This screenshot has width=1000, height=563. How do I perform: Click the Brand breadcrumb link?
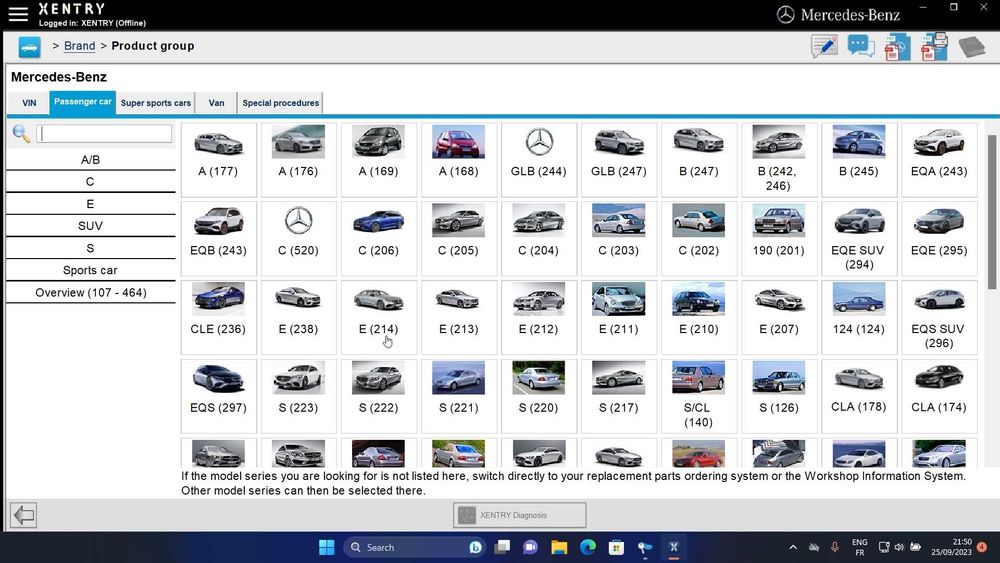[79, 46]
